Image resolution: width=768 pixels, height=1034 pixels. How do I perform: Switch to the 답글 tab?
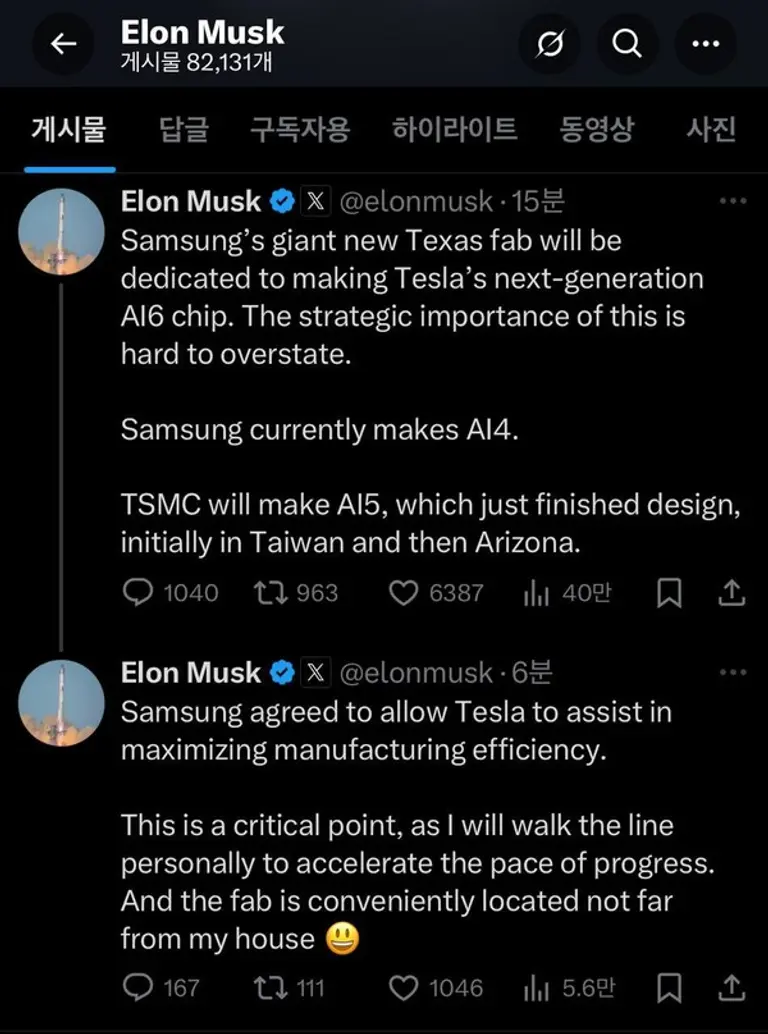[184, 129]
